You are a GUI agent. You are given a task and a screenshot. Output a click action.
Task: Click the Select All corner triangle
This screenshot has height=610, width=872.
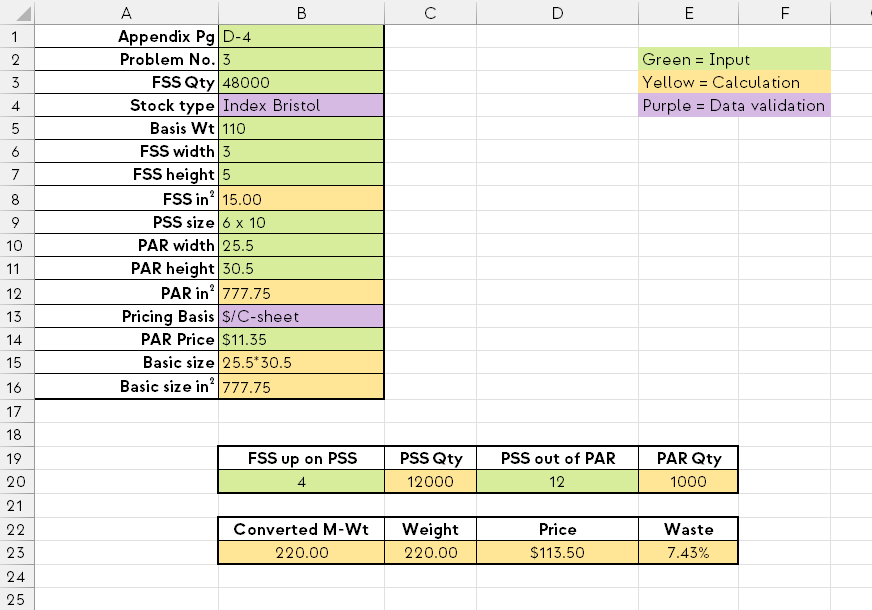[x=20, y=12]
